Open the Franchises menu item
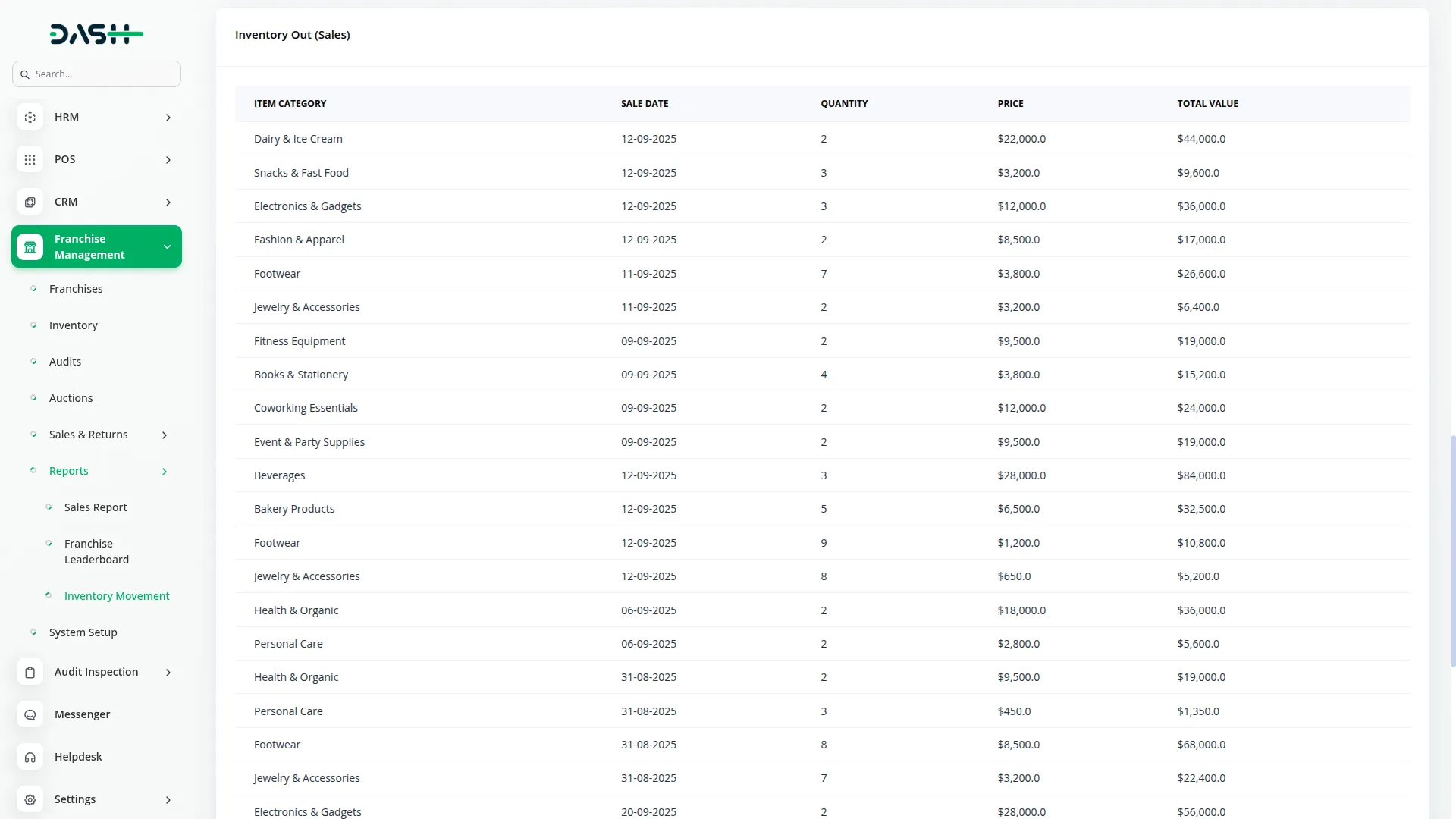This screenshot has width=1456, height=819. pyautogui.click(x=76, y=289)
